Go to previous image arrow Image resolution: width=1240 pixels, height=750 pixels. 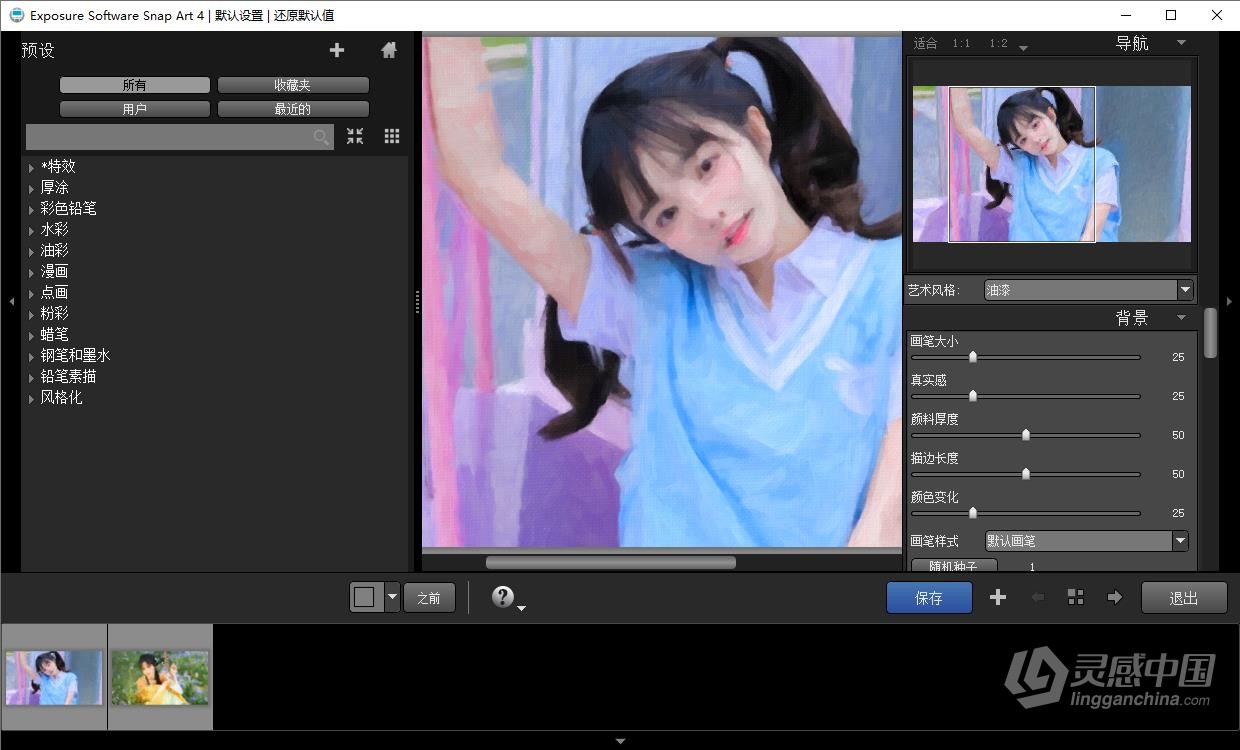pyautogui.click(x=1038, y=598)
